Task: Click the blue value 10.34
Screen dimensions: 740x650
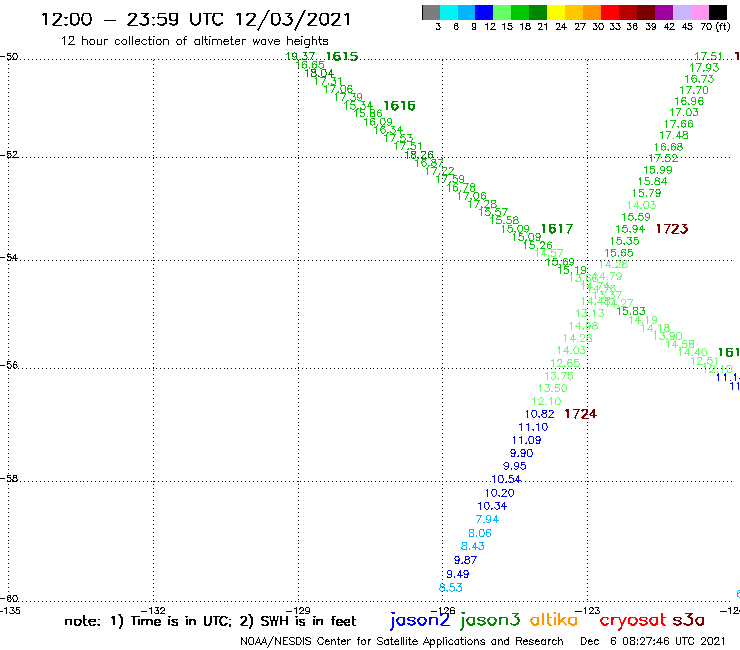Action: pyautogui.click(x=492, y=506)
